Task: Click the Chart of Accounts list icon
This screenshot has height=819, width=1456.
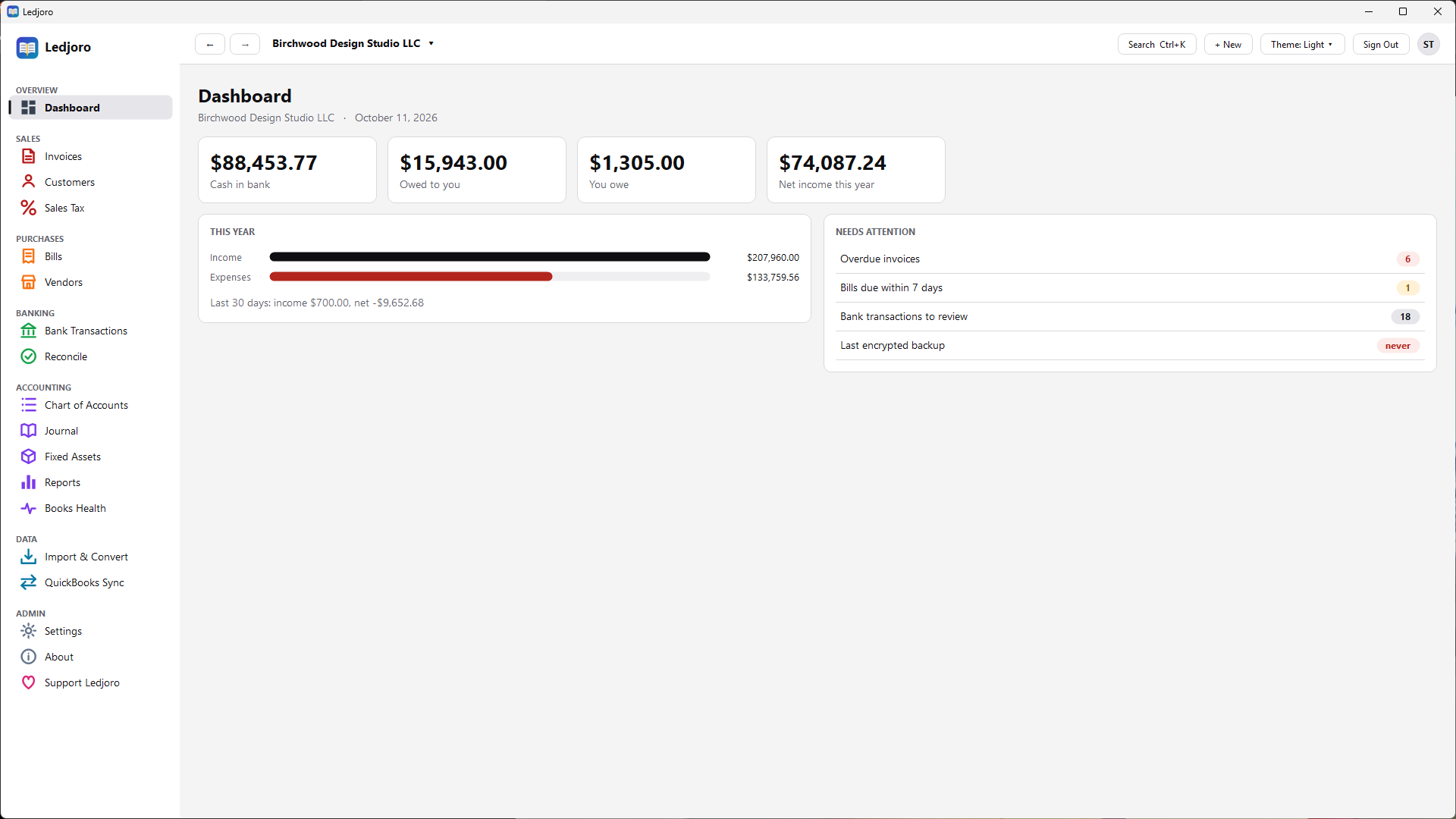Action: point(28,405)
